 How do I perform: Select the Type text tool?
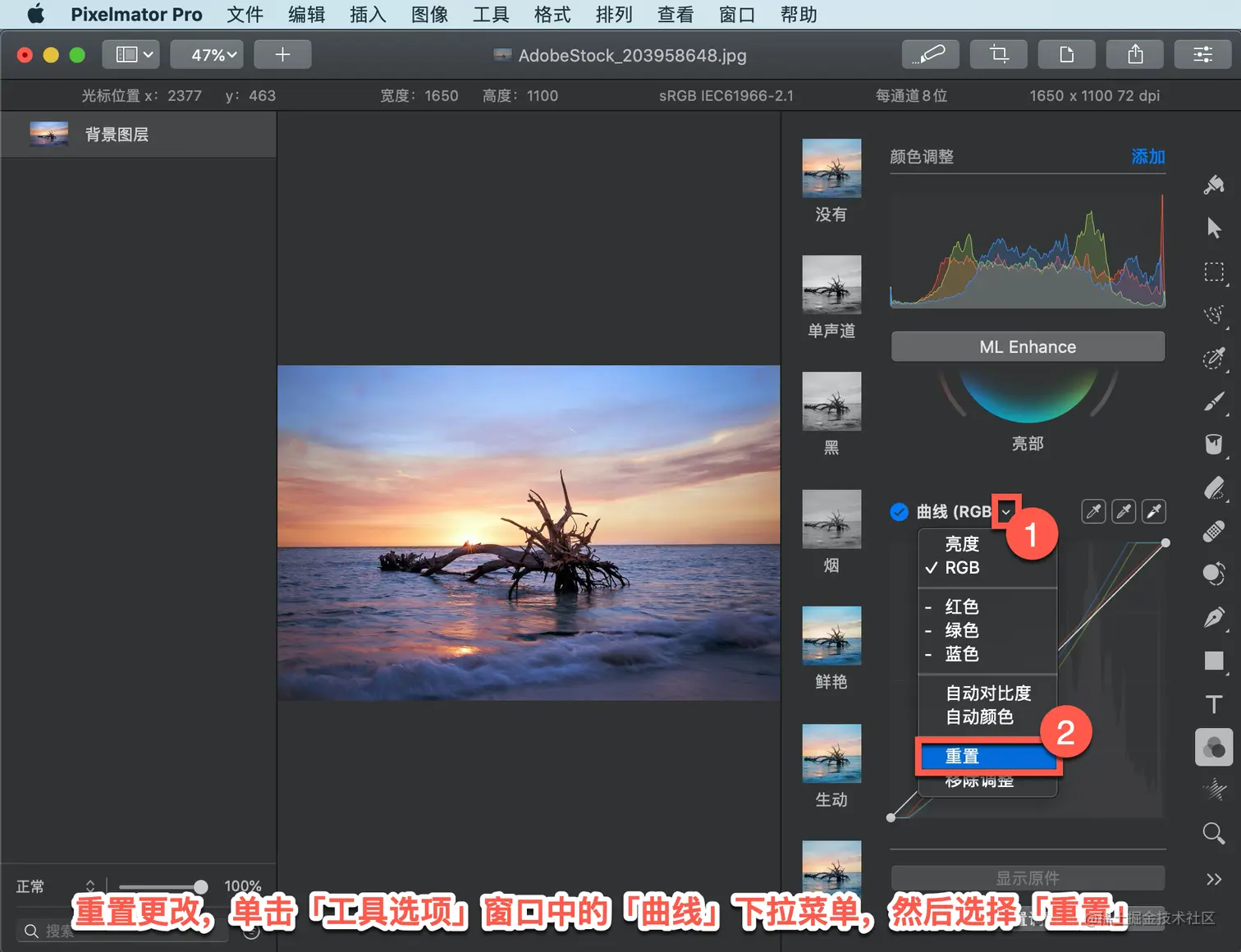click(1214, 703)
